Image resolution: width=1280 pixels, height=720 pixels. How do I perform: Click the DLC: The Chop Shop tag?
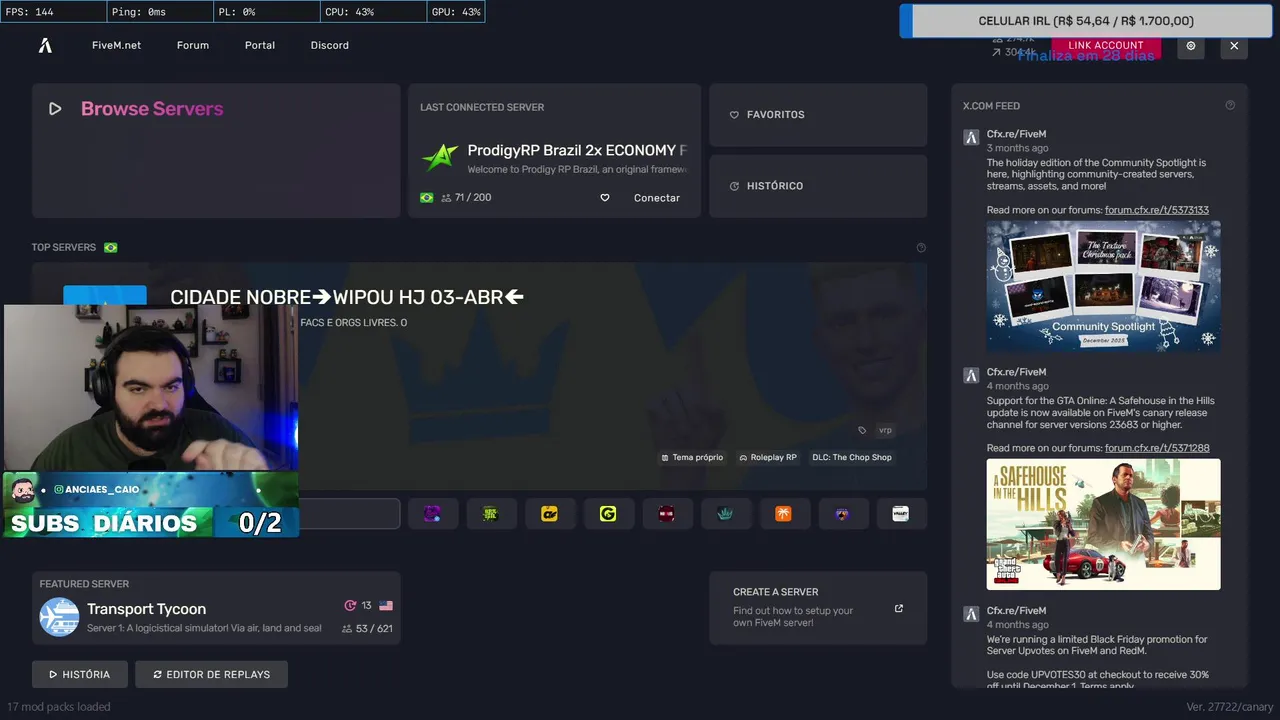852,457
